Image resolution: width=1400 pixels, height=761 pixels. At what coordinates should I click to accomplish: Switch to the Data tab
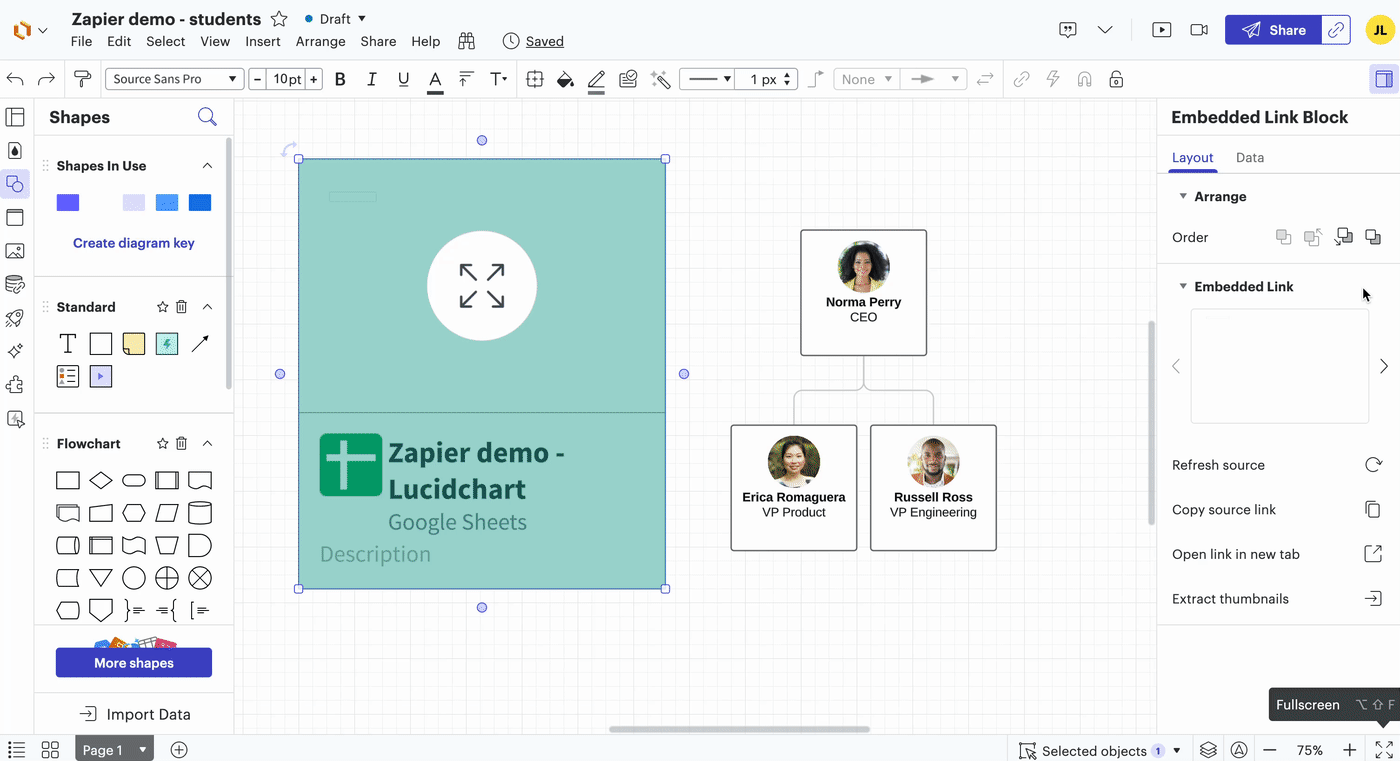click(x=1250, y=158)
